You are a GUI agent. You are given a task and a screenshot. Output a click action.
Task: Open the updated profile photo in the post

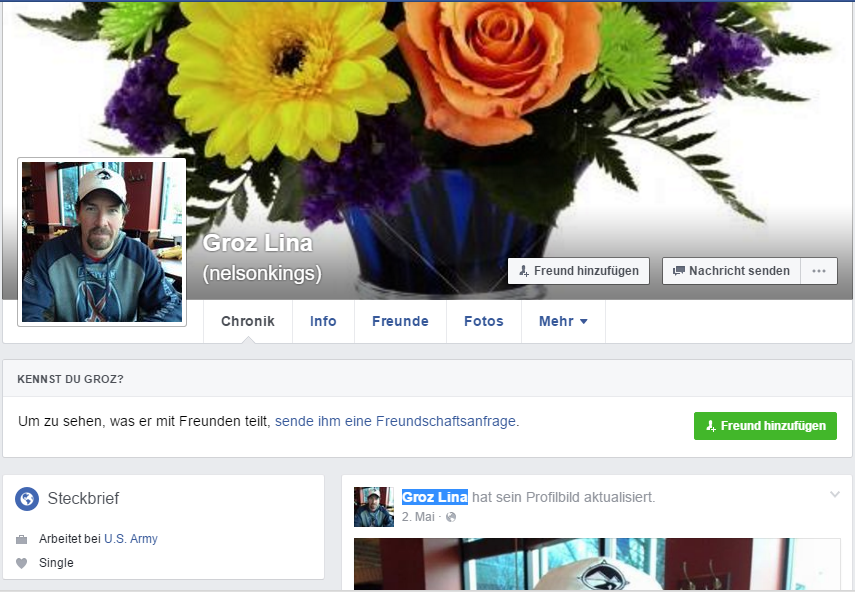[597, 564]
